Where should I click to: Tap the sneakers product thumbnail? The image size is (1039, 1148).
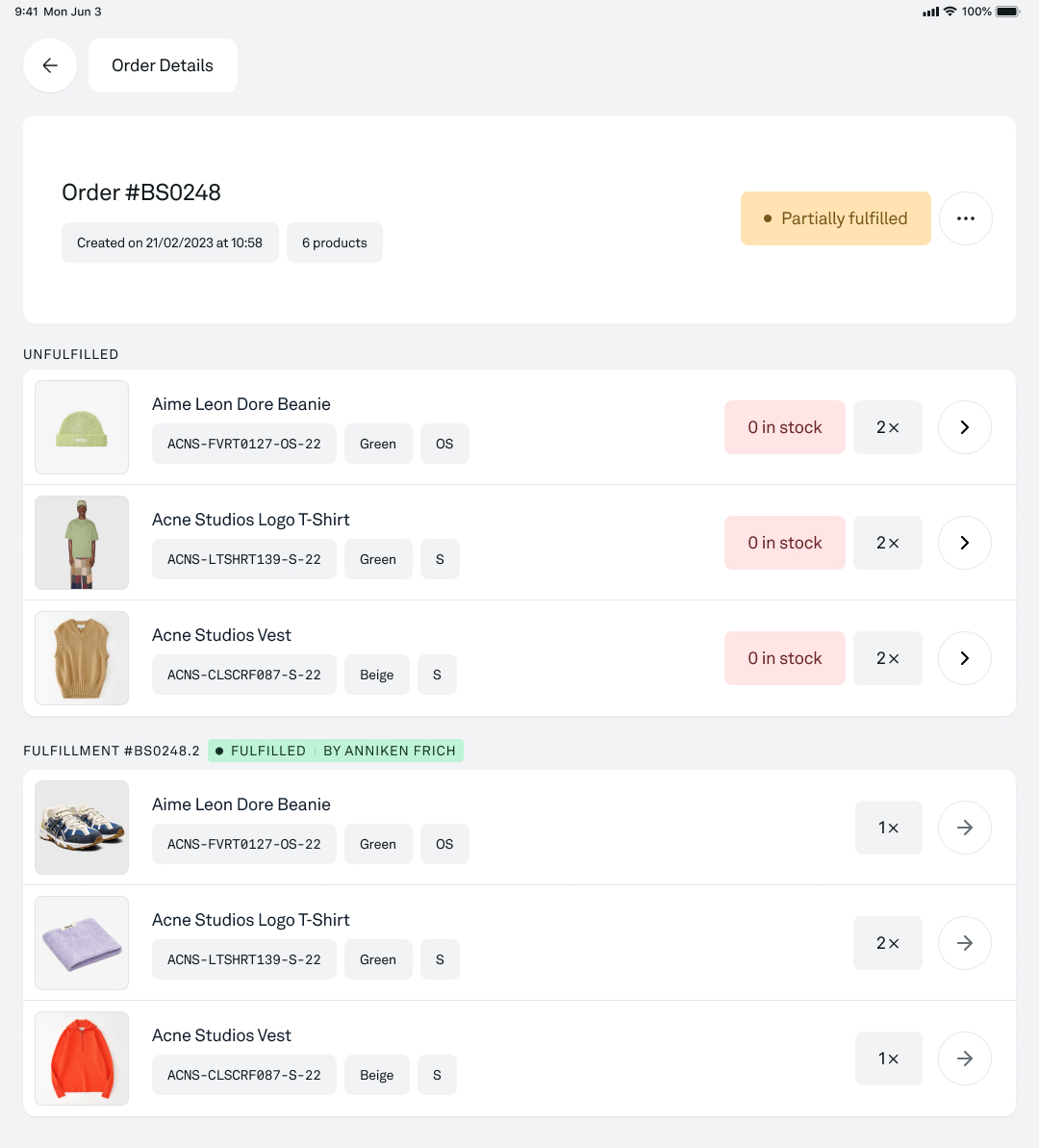point(82,828)
